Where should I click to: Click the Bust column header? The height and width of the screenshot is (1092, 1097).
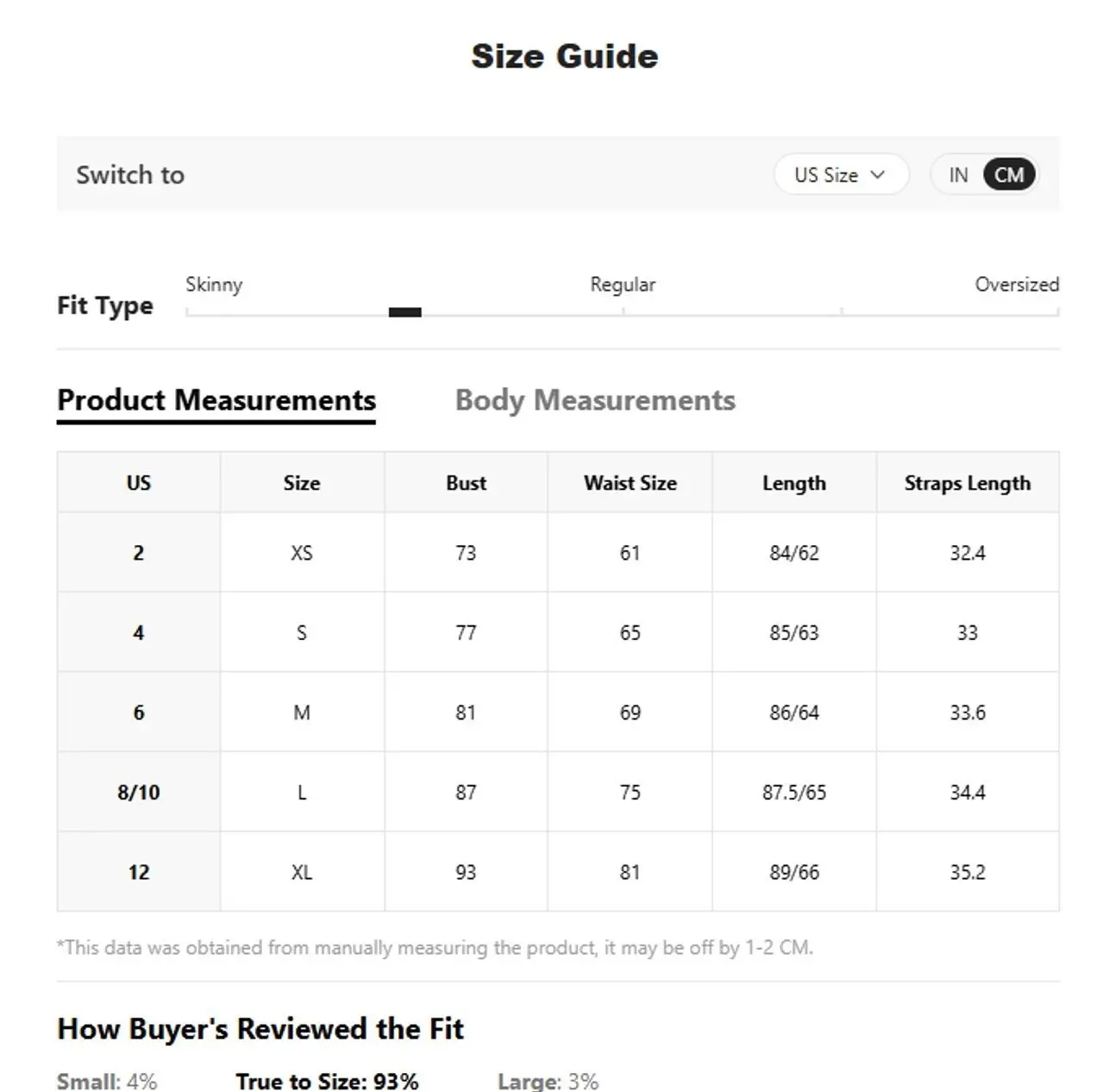(466, 483)
